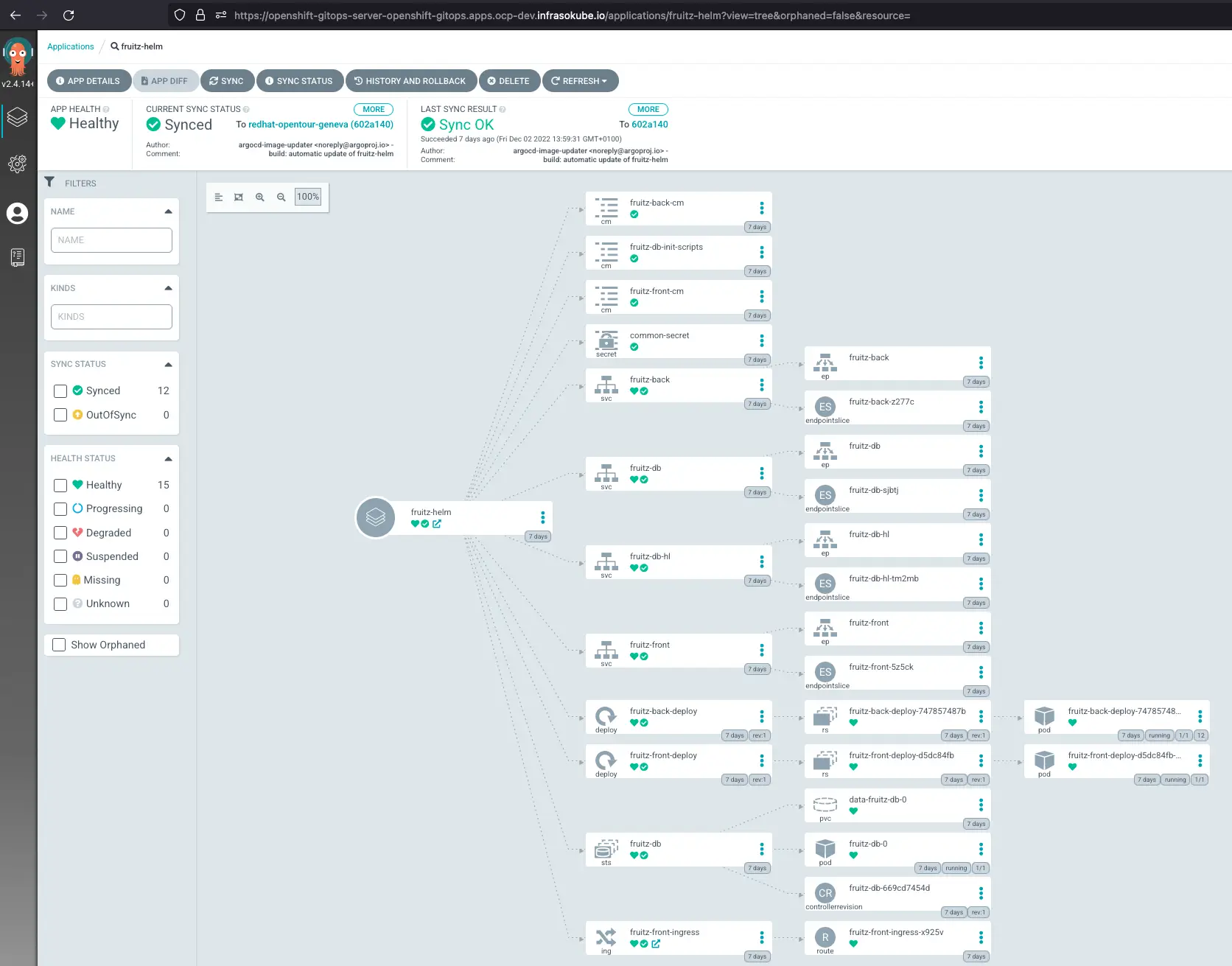Open HISTORY AND ROLLBACK
Viewport: 1232px width, 966px height.
click(410, 81)
